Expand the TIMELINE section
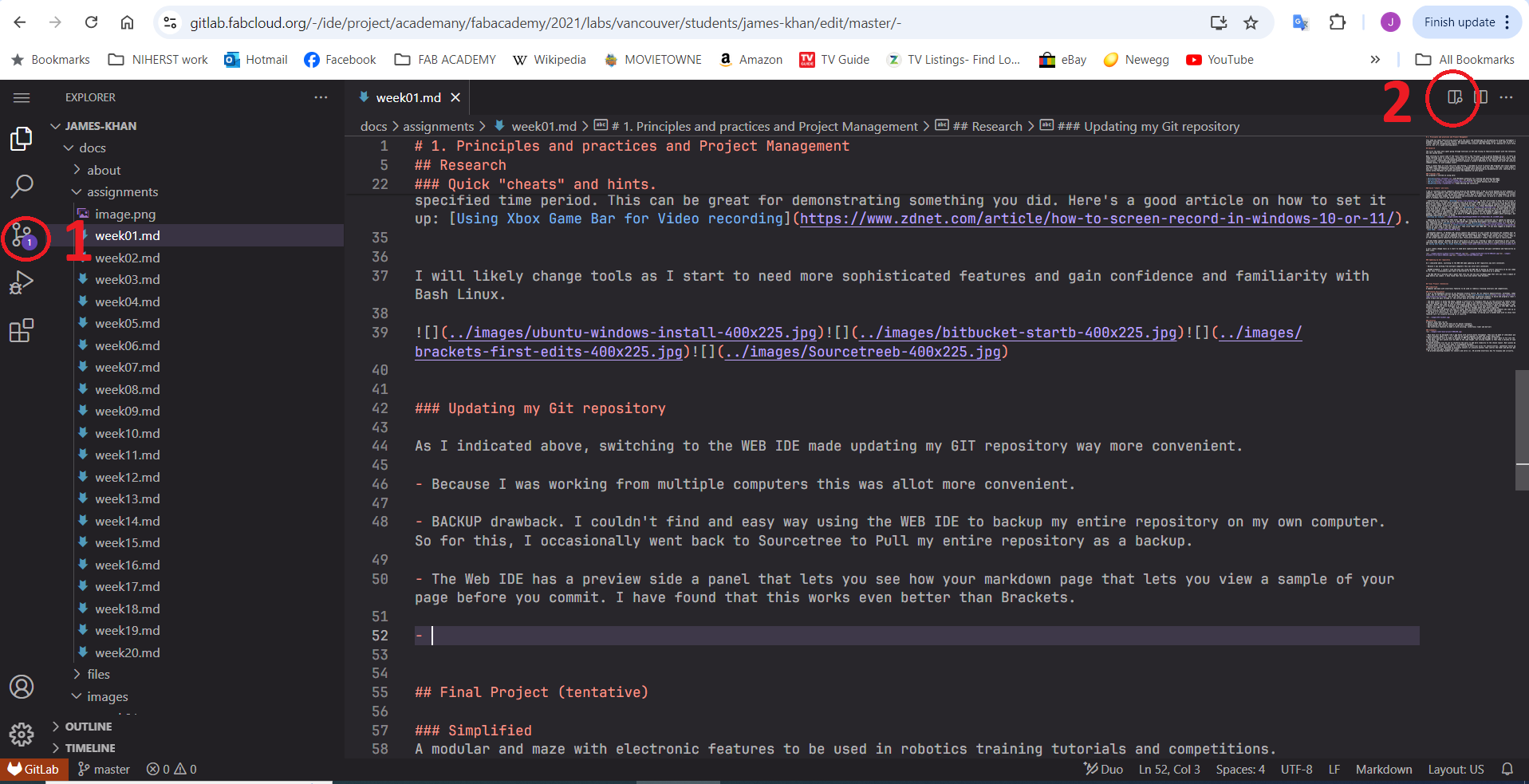Screen dimensions: 1529x784 coord(89,748)
